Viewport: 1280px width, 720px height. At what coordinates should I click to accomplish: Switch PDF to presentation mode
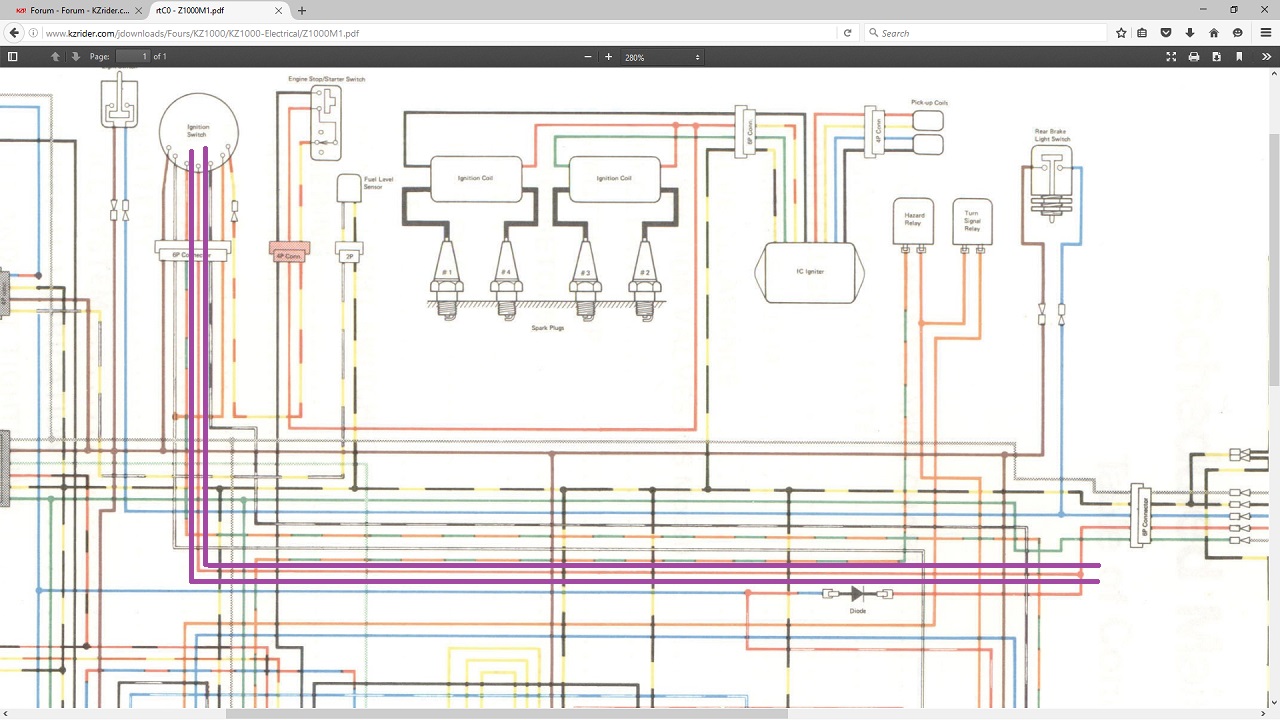[1171, 57]
